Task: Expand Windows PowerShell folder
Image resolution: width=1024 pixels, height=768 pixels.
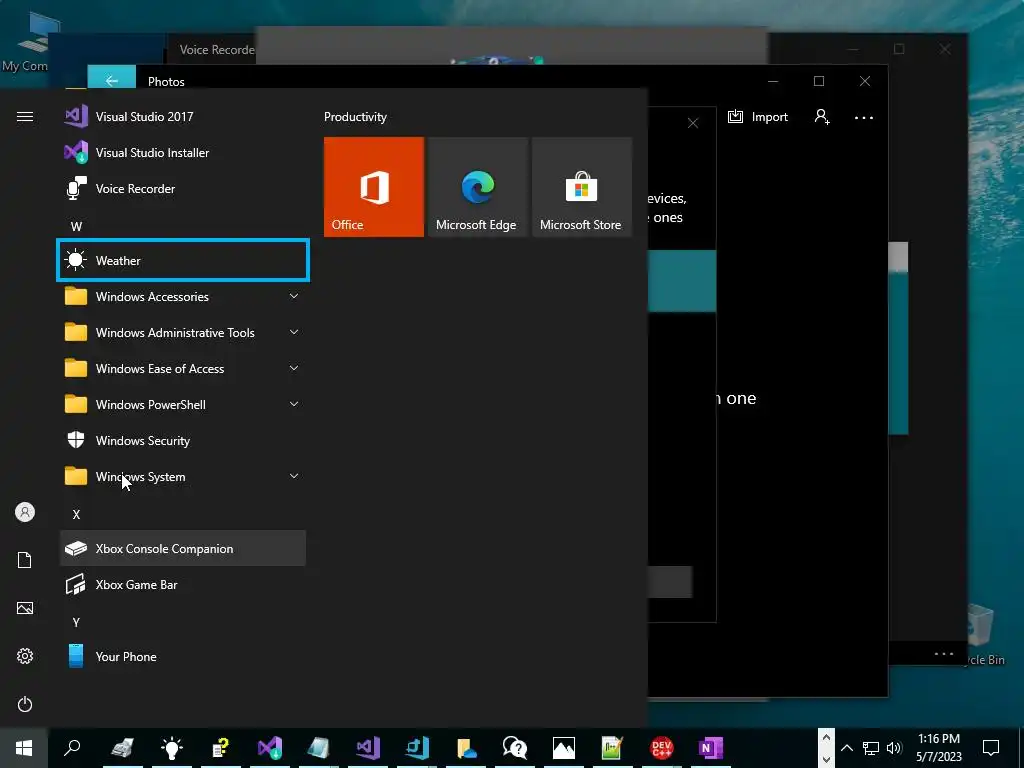Action: [183, 404]
